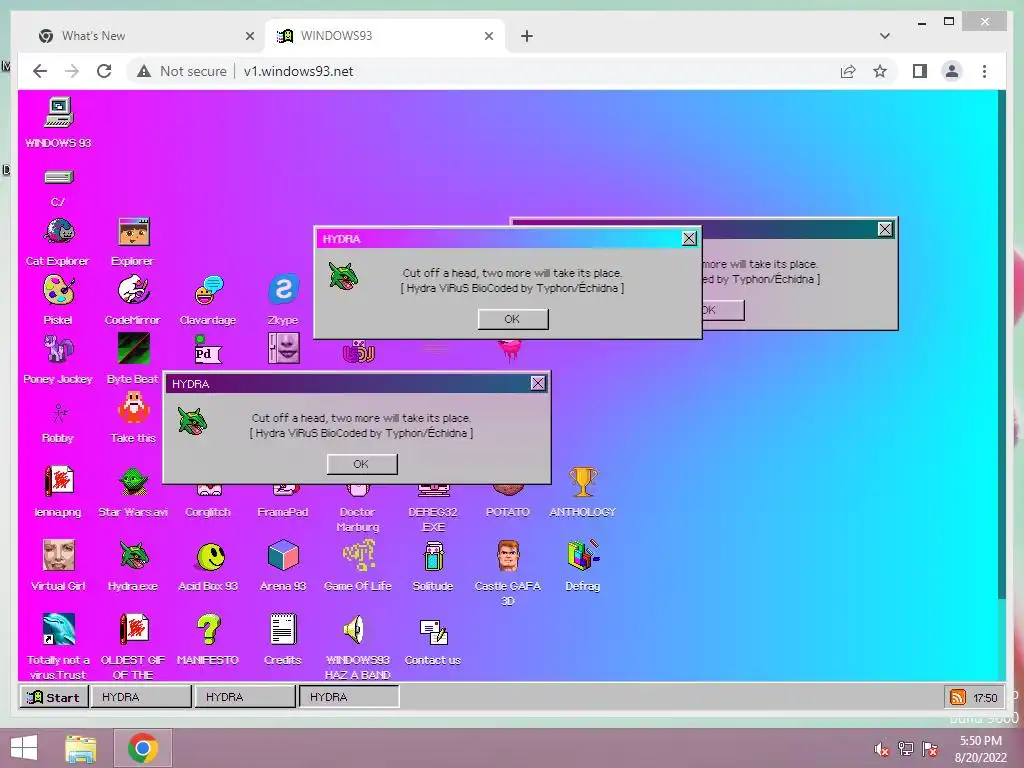Open the Game Of Life icon
Image resolution: width=1024 pixels, height=768 pixels.
[358, 556]
